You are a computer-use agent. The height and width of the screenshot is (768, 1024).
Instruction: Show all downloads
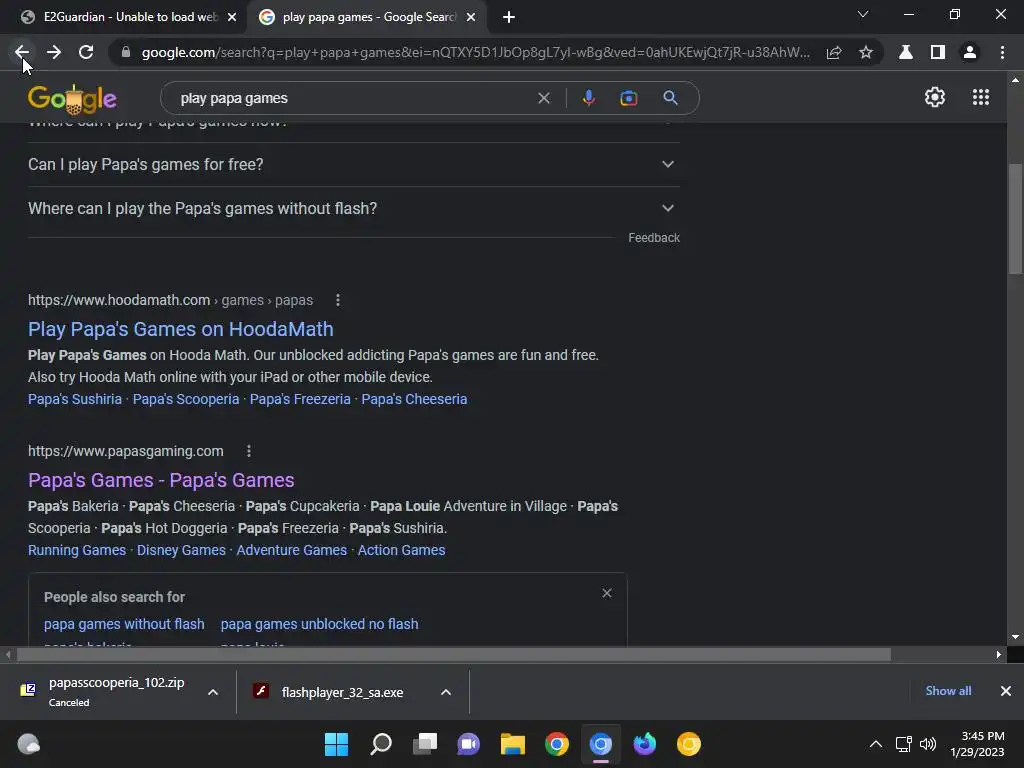(948, 691)
